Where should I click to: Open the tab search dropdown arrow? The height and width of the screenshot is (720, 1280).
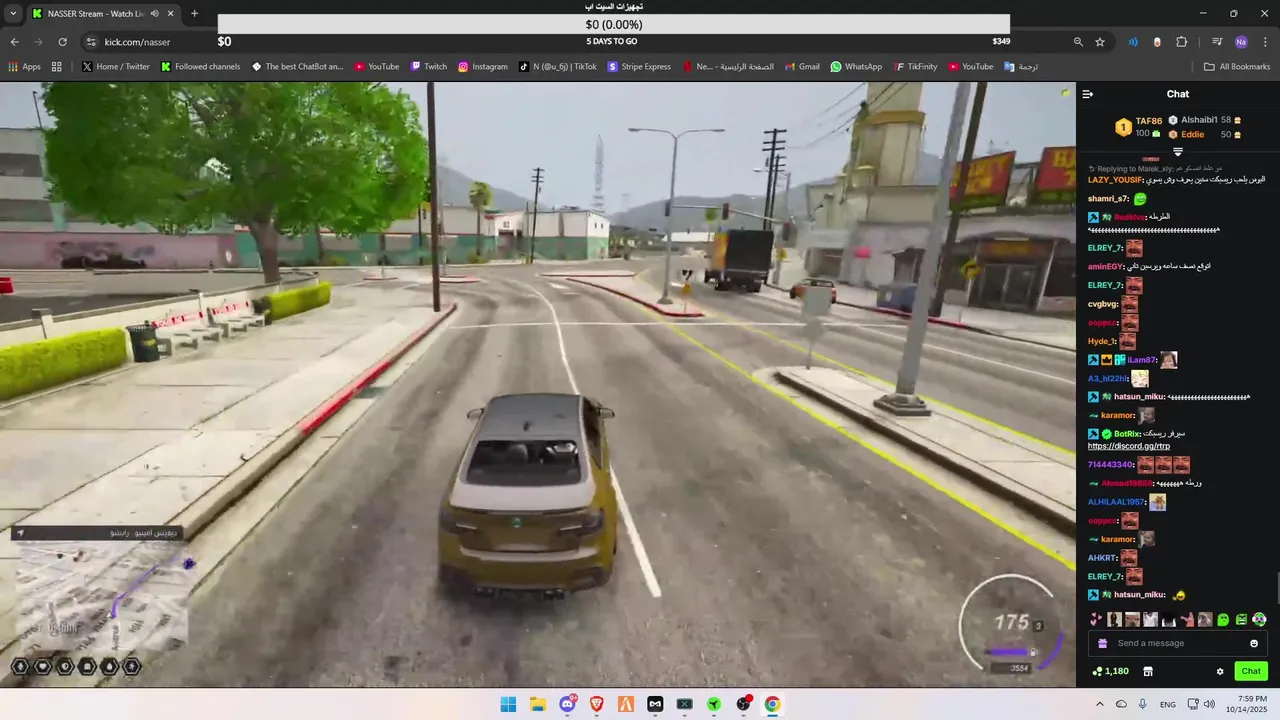click(x=12, y=14)
